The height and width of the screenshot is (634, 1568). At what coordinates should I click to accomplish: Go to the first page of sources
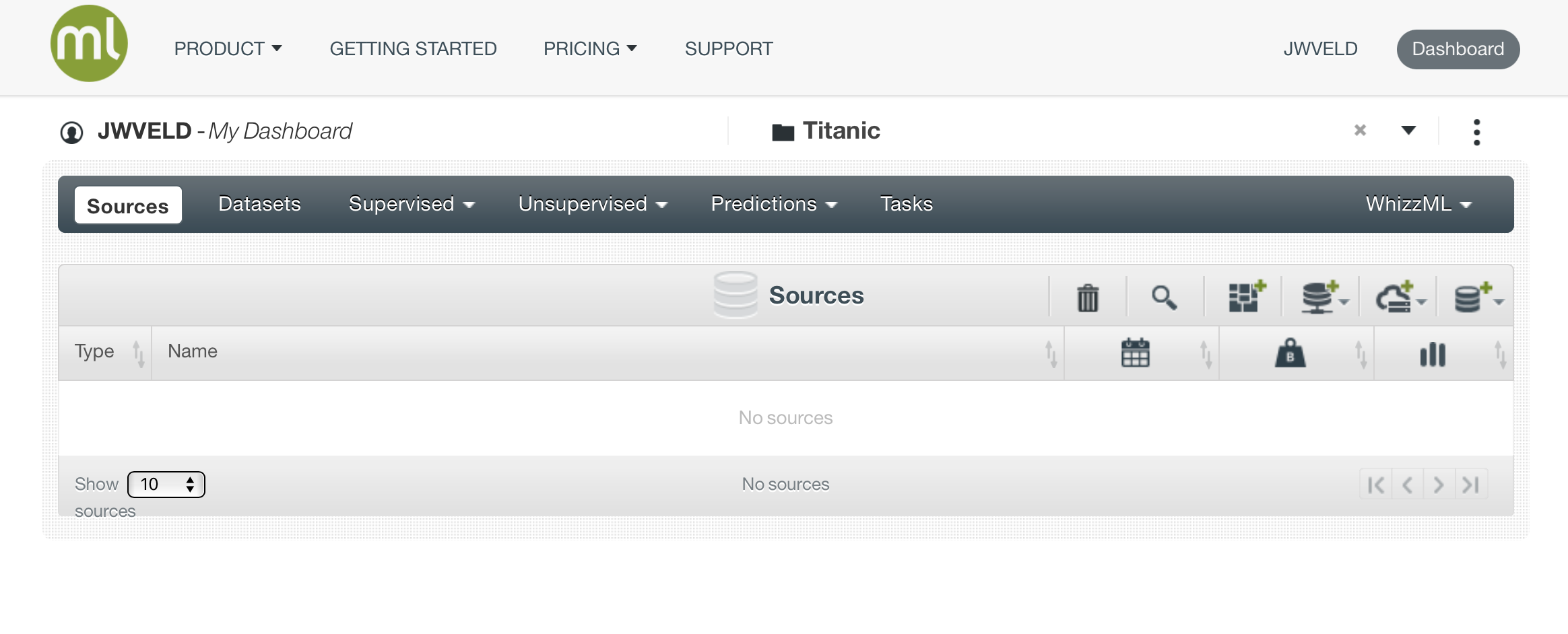tap(1376, 485)
